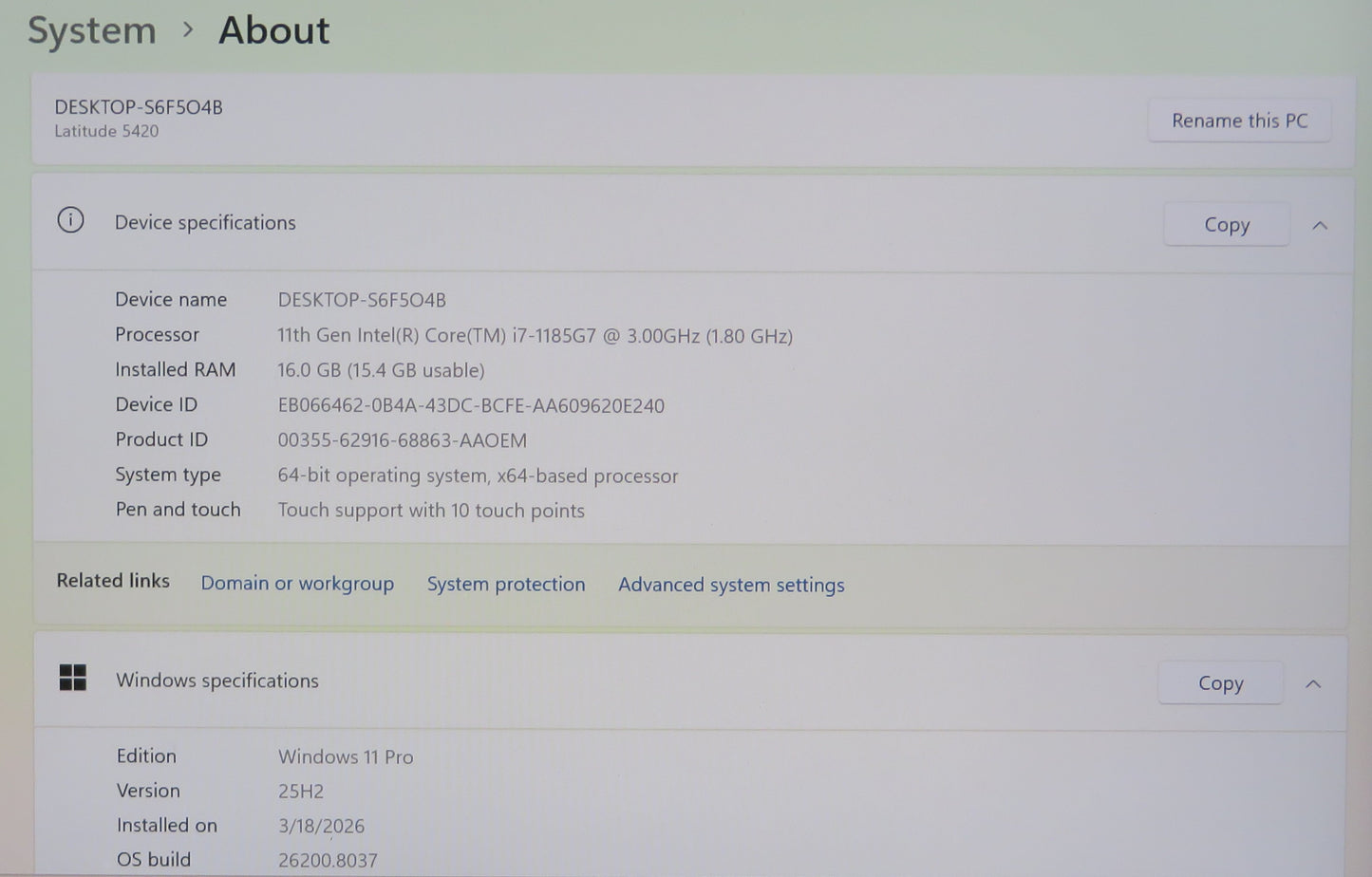
Task: Click Rename this PC
Action: (x=1239, y=120)
